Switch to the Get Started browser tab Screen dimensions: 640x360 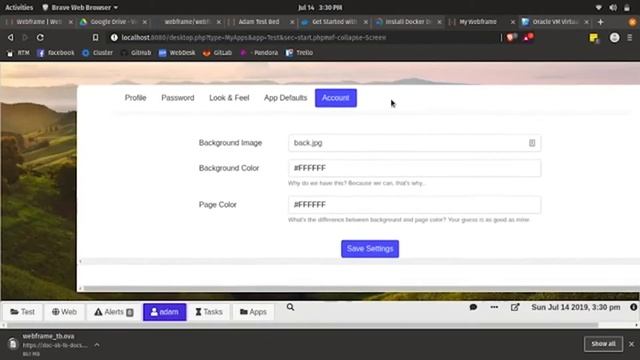[333, 22]
